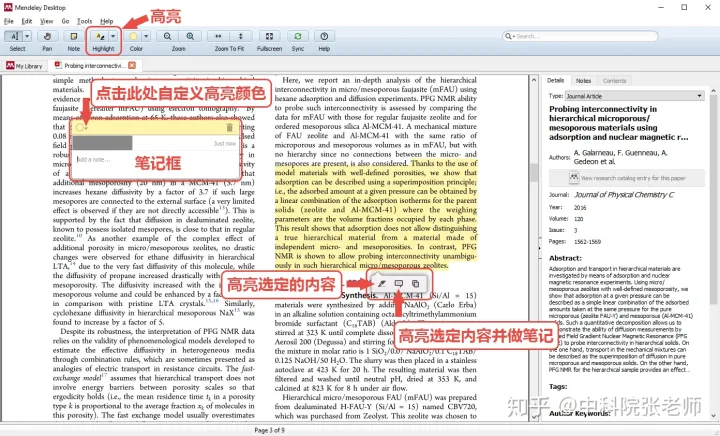Switch to the Notes panel tab
Image resolution: width=720 pixels, height=436 pixels.
(x=583, y=80)
